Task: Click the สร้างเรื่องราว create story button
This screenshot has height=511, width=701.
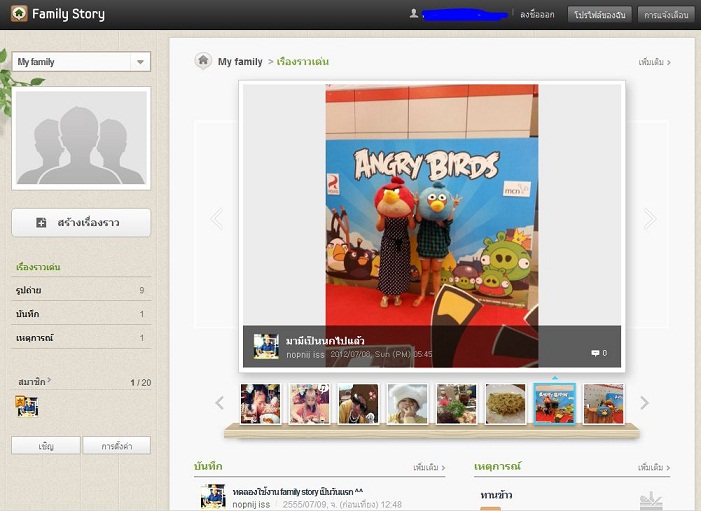Action: pos(81,223)
